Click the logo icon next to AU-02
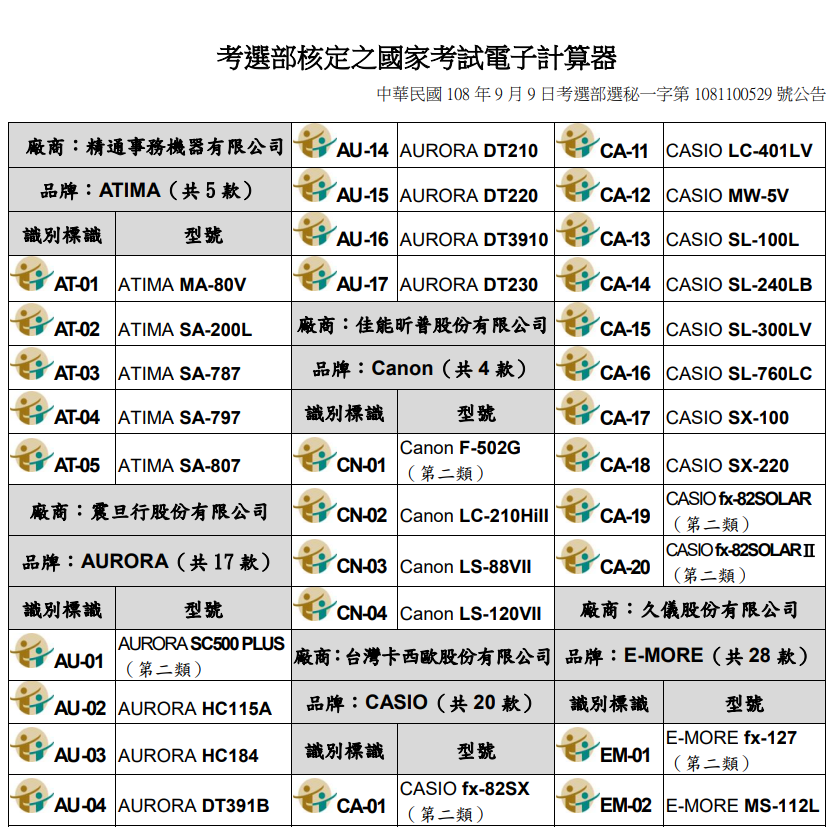The width and height of the screenshot is (836, 827). (32, 698)
